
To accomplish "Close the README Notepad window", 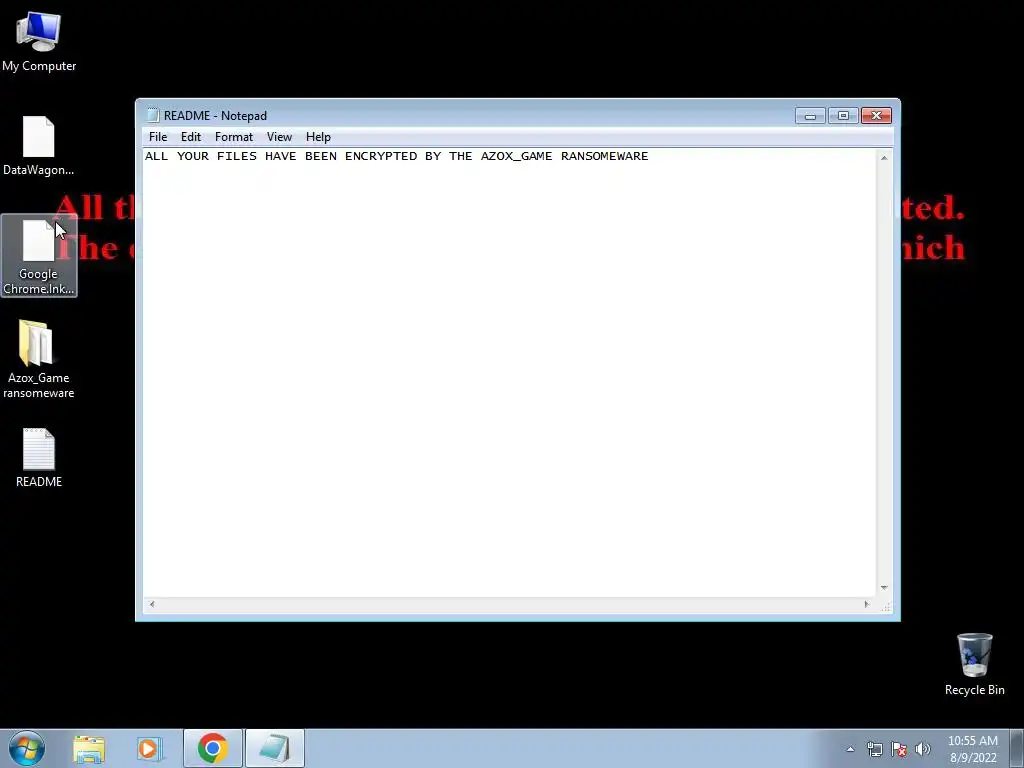I will (876, 116).
